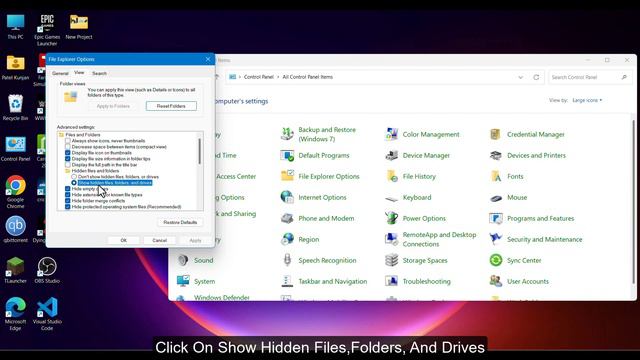Open Taskbar and Navigation icon
The height and width of the screenshot is (360, 640).
tap(287, 281)
